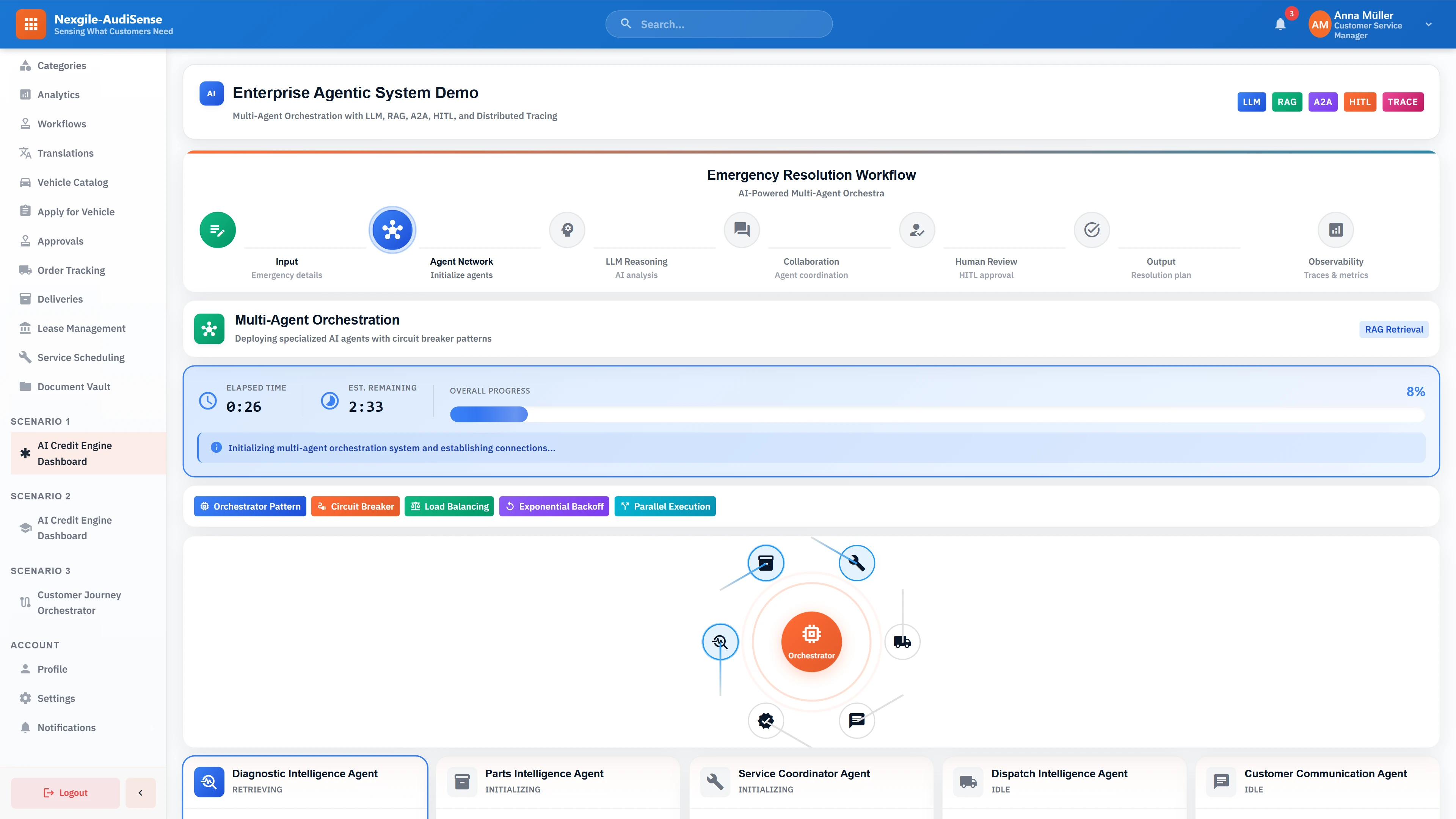Click the Orchestrator node in the agent diagram
Screen dimensions: 1456x819
811,642
